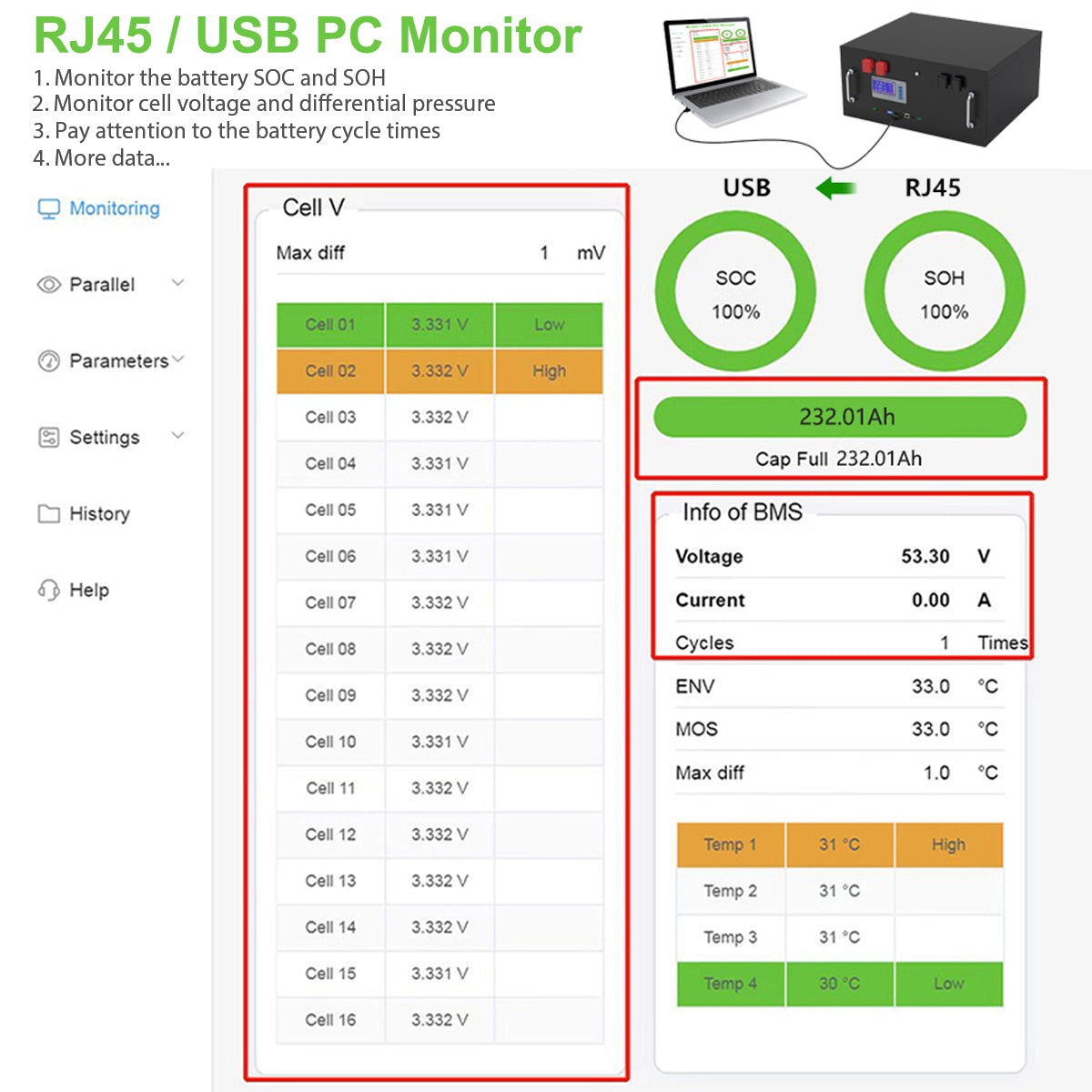Click the Settings gear icon

pos(47,437)
